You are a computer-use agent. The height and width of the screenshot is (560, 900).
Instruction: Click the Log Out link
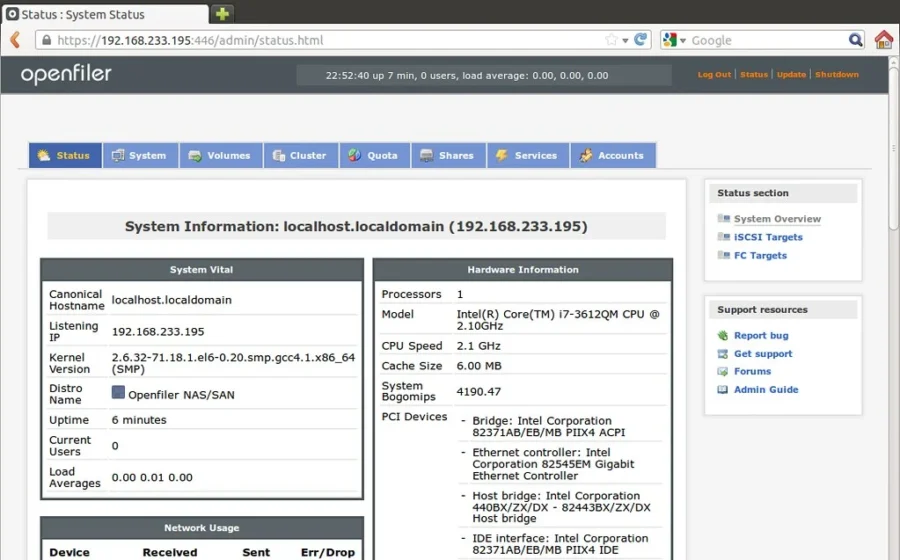coord(714,75)
